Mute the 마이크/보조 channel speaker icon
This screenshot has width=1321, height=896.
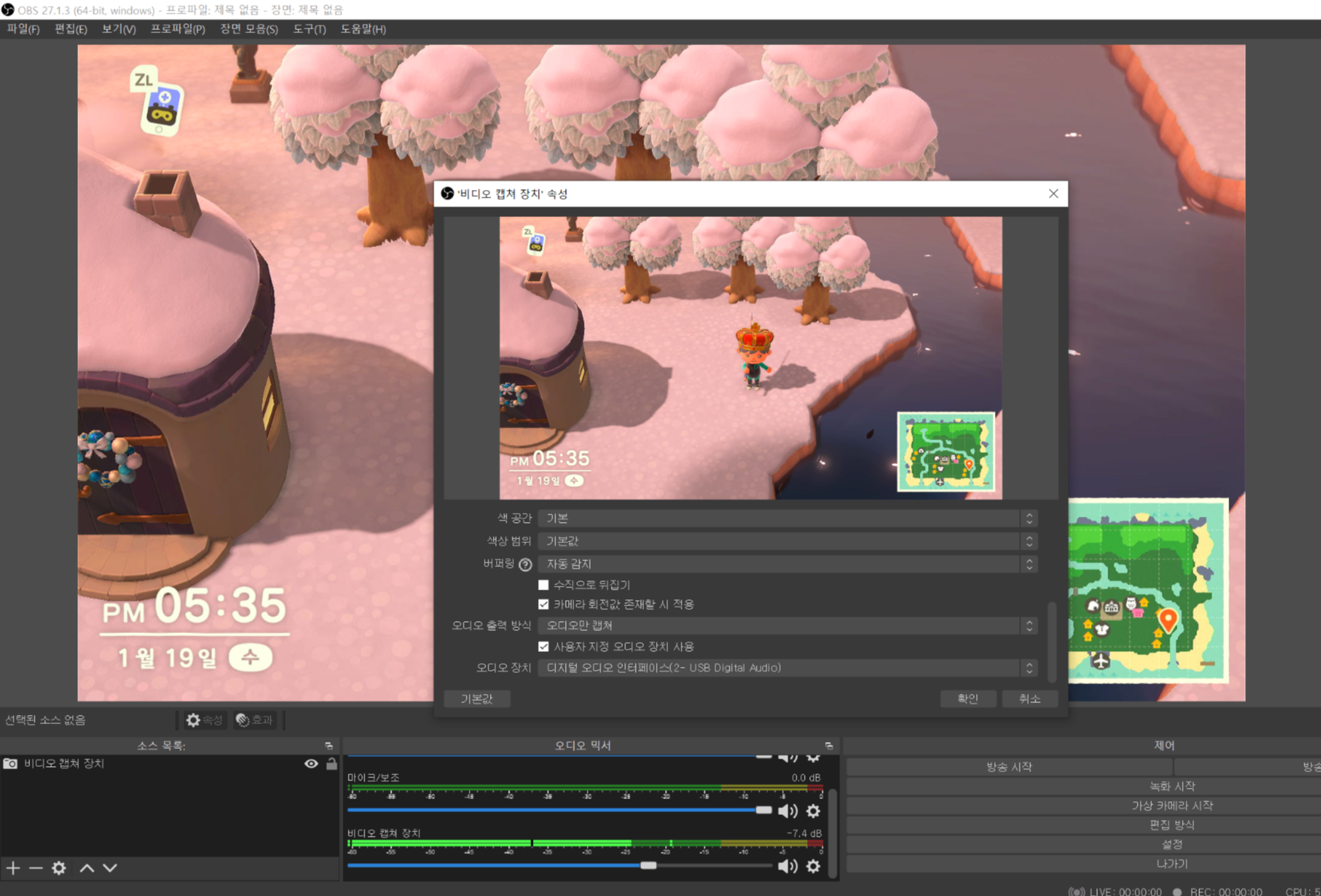pyautogui.click(x=787, y=811)
